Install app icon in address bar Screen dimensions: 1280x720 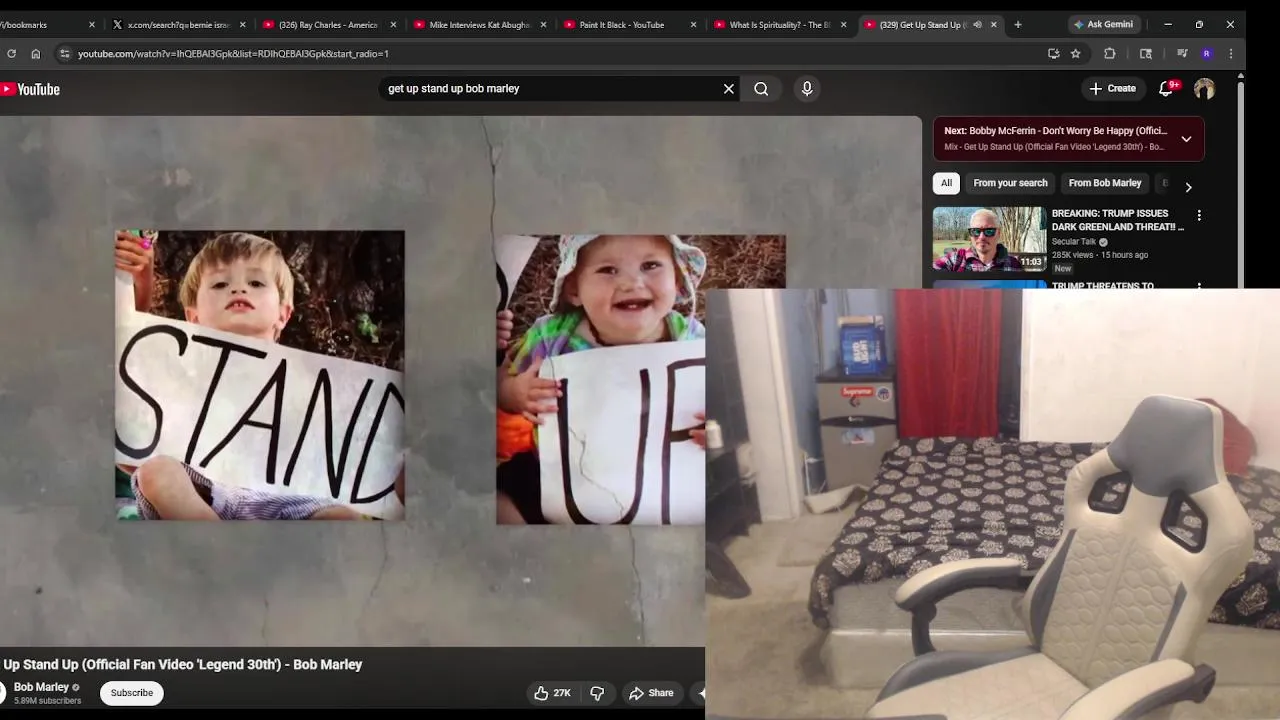point(1053,54)
